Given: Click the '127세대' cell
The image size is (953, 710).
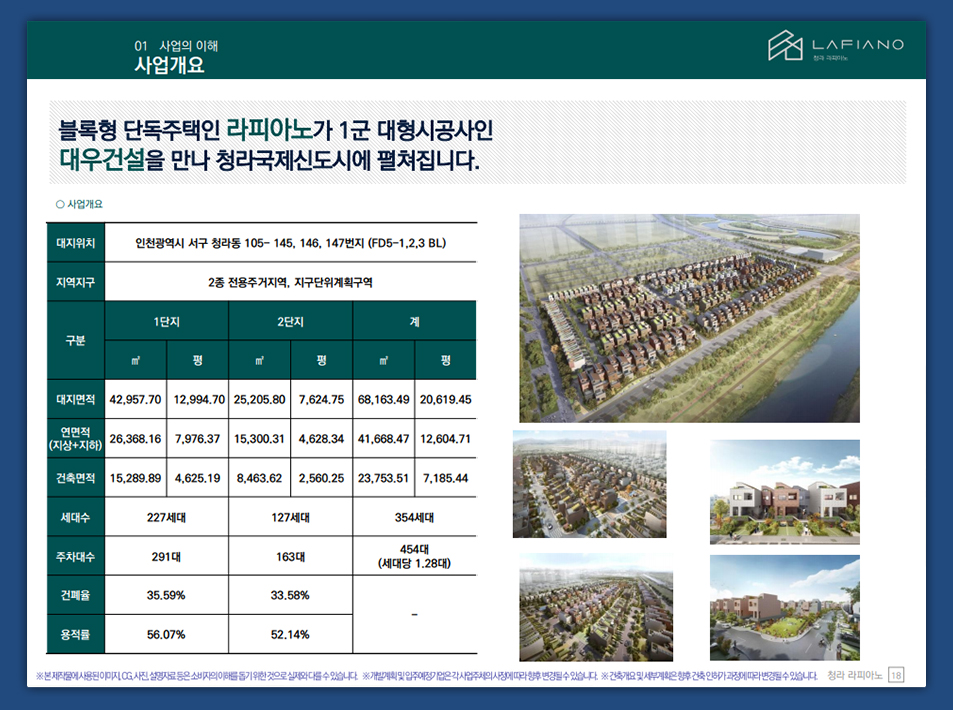Looking at the screenshot, I should [x=291, y=517].
